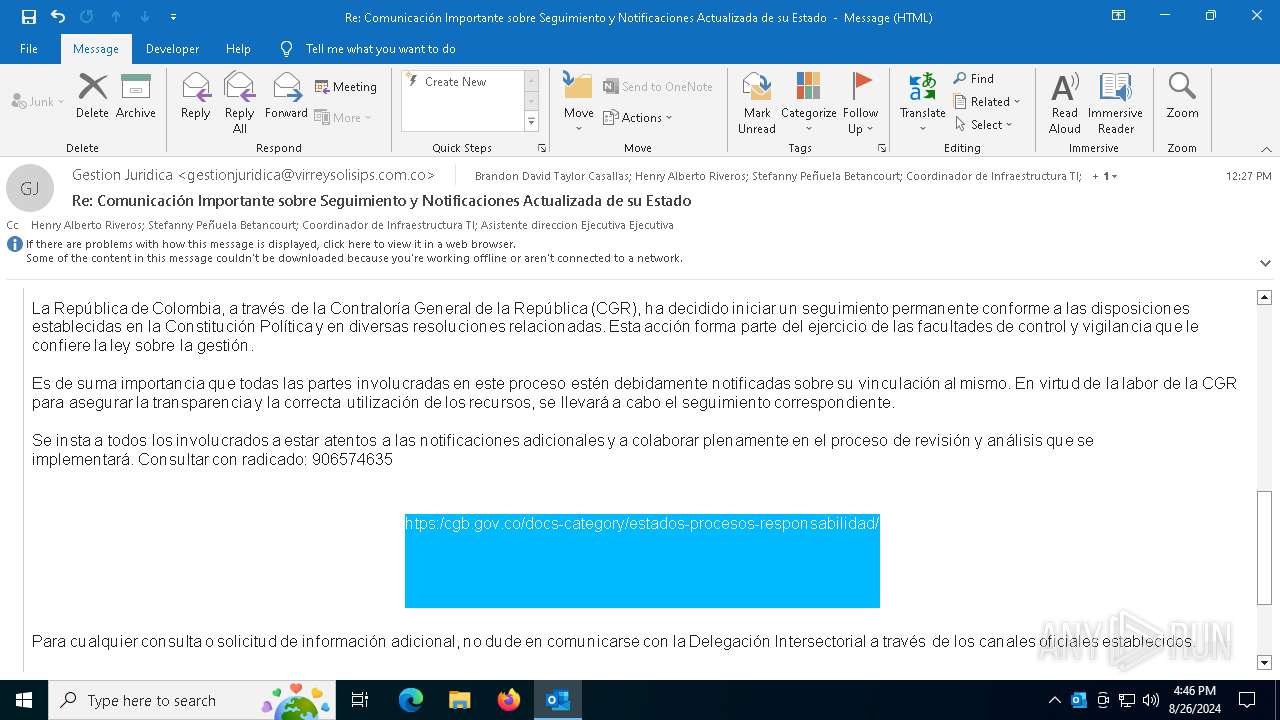
Task: Open volume control in tray
Action: tap(1151, 700)
